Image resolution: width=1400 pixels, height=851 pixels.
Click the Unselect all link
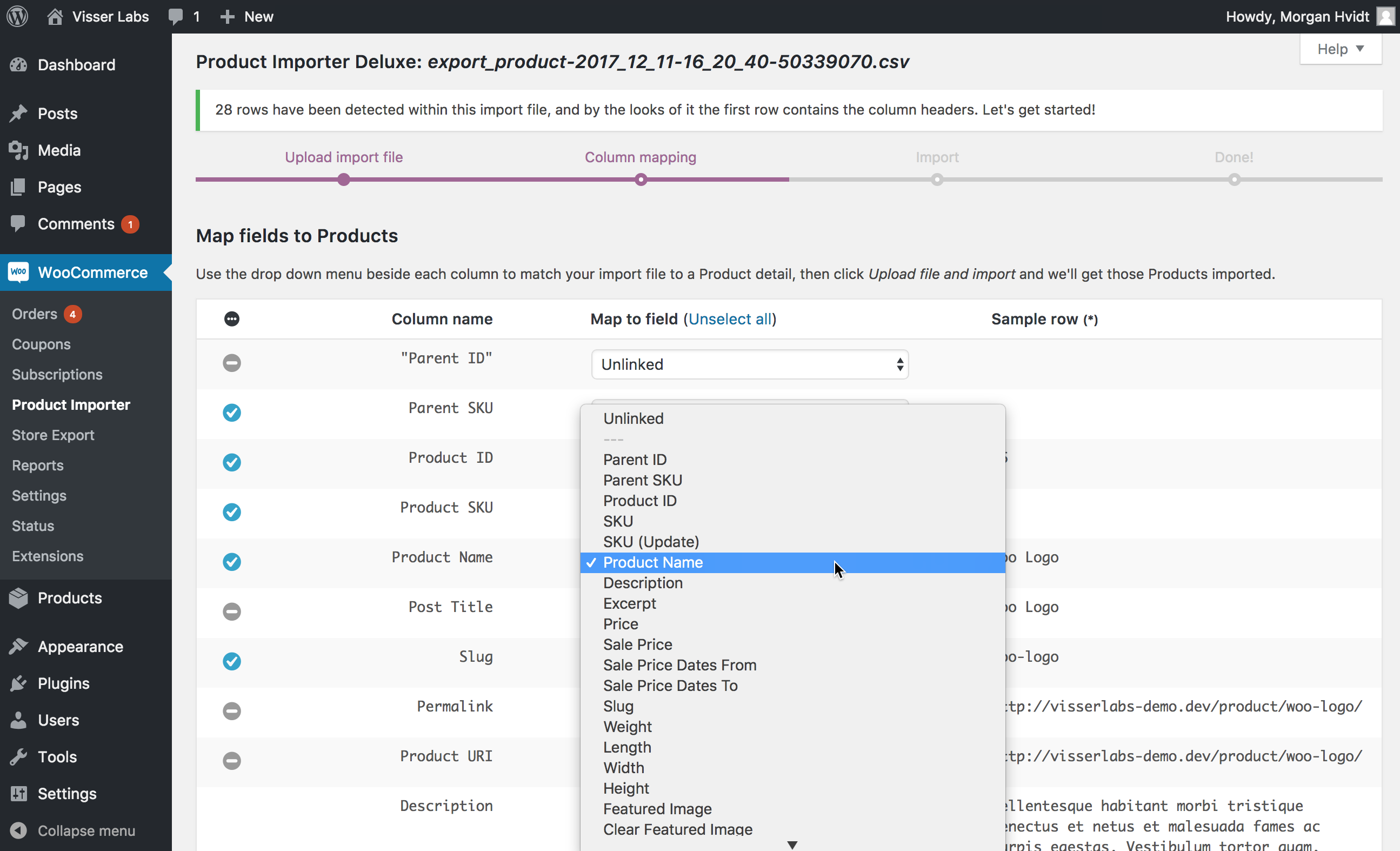[x=730, y=319]
